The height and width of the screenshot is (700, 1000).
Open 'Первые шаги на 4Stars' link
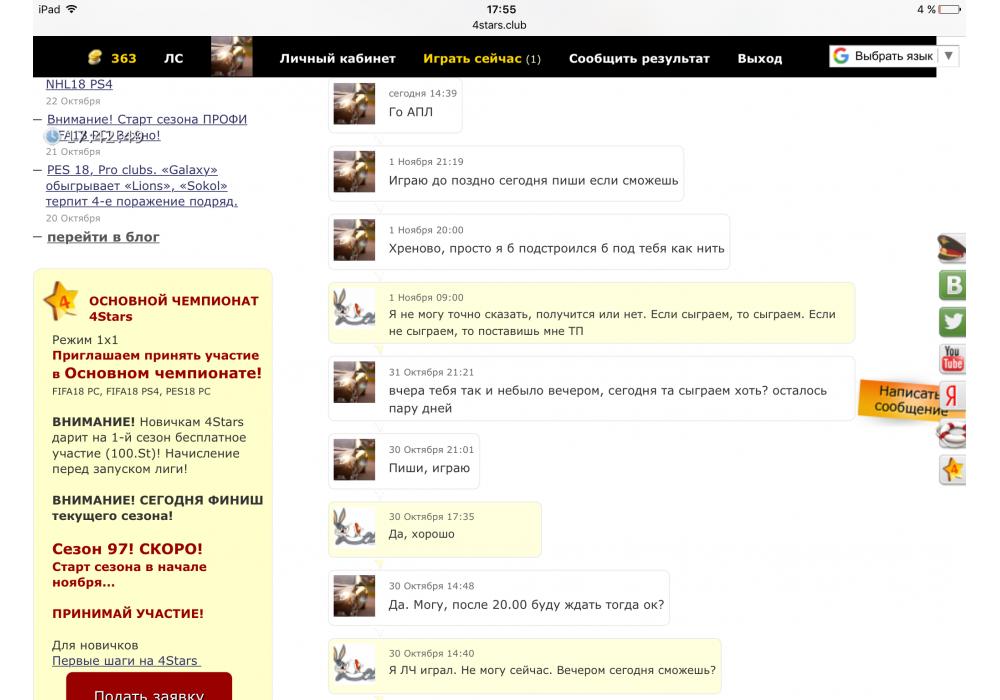tap(126, 660)
